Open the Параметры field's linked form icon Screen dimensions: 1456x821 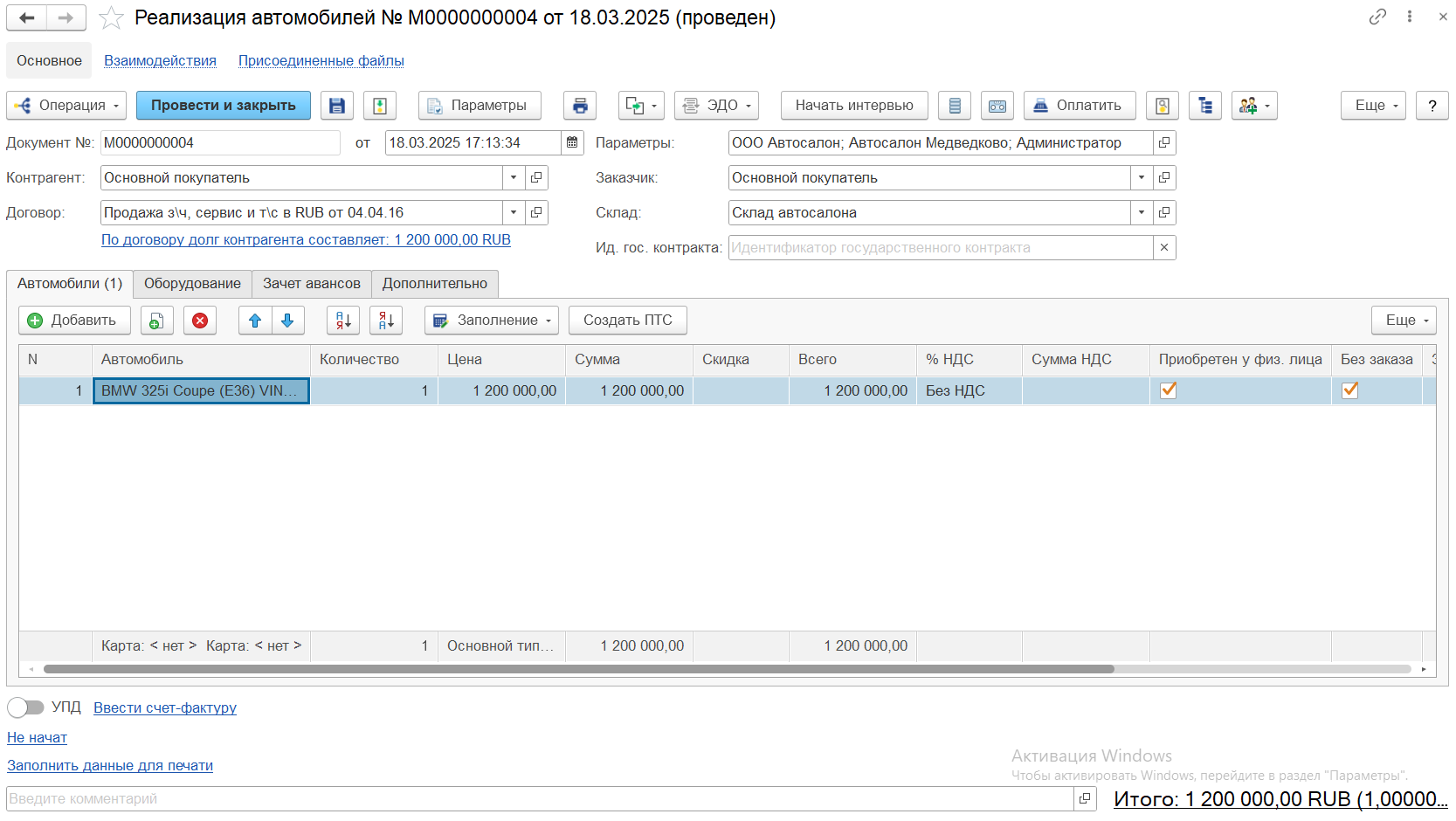coord(1164,142)
